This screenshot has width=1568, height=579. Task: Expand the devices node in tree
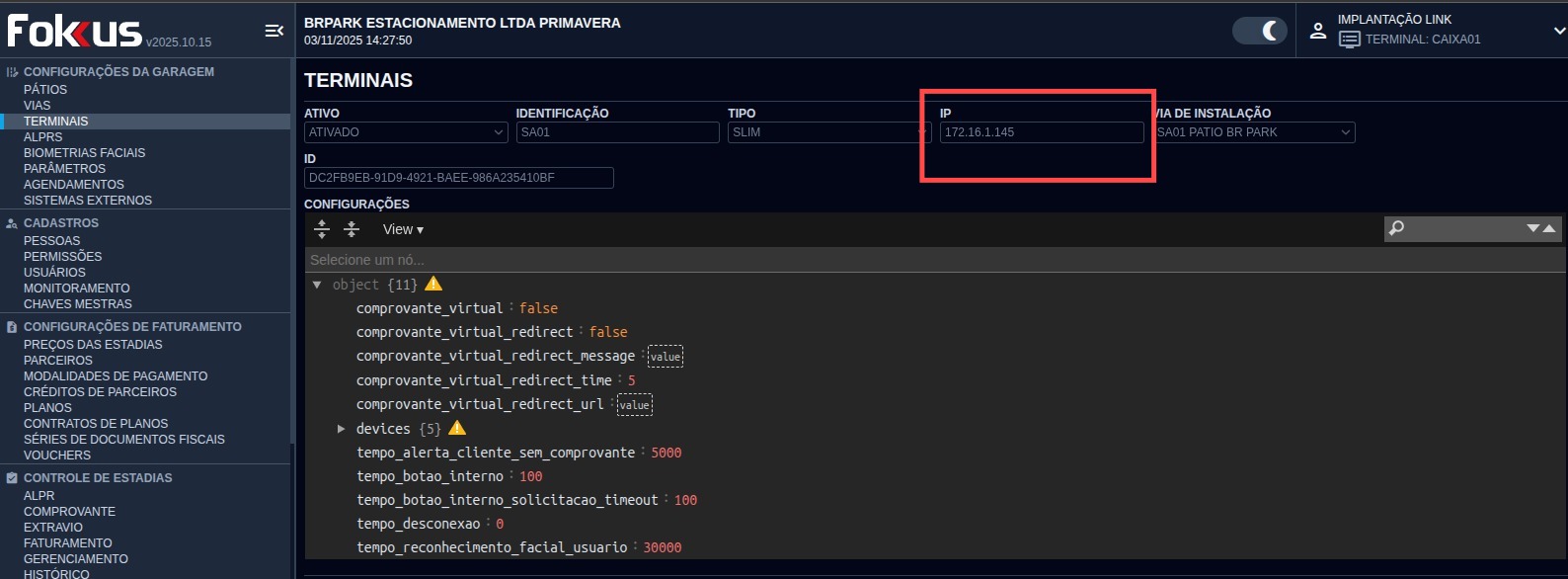(341, 429)
